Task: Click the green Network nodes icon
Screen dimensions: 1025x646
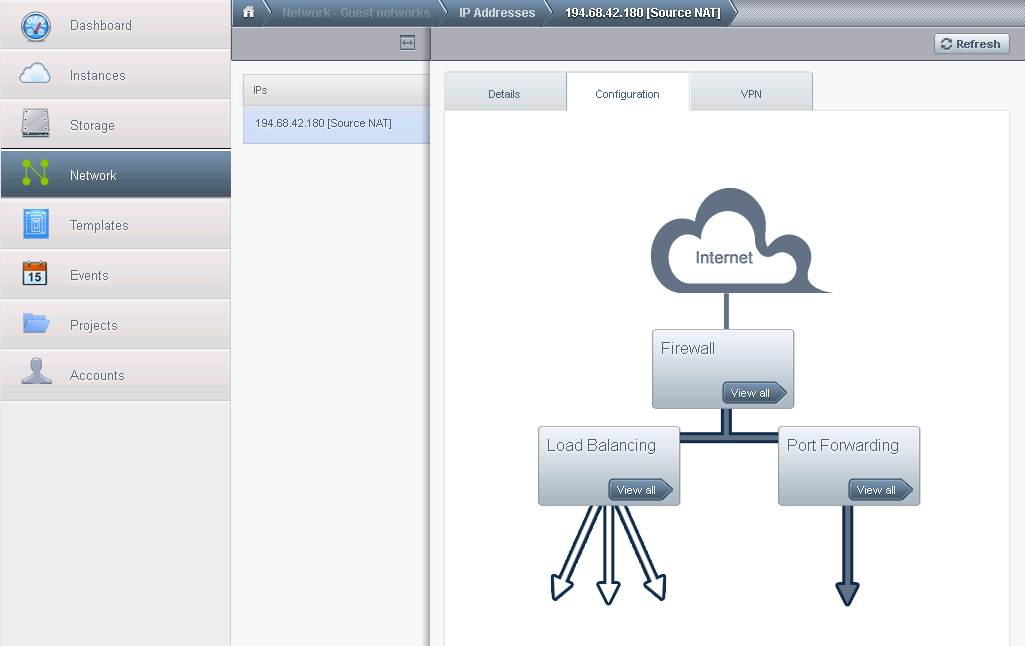Action: tap(35, 174)
